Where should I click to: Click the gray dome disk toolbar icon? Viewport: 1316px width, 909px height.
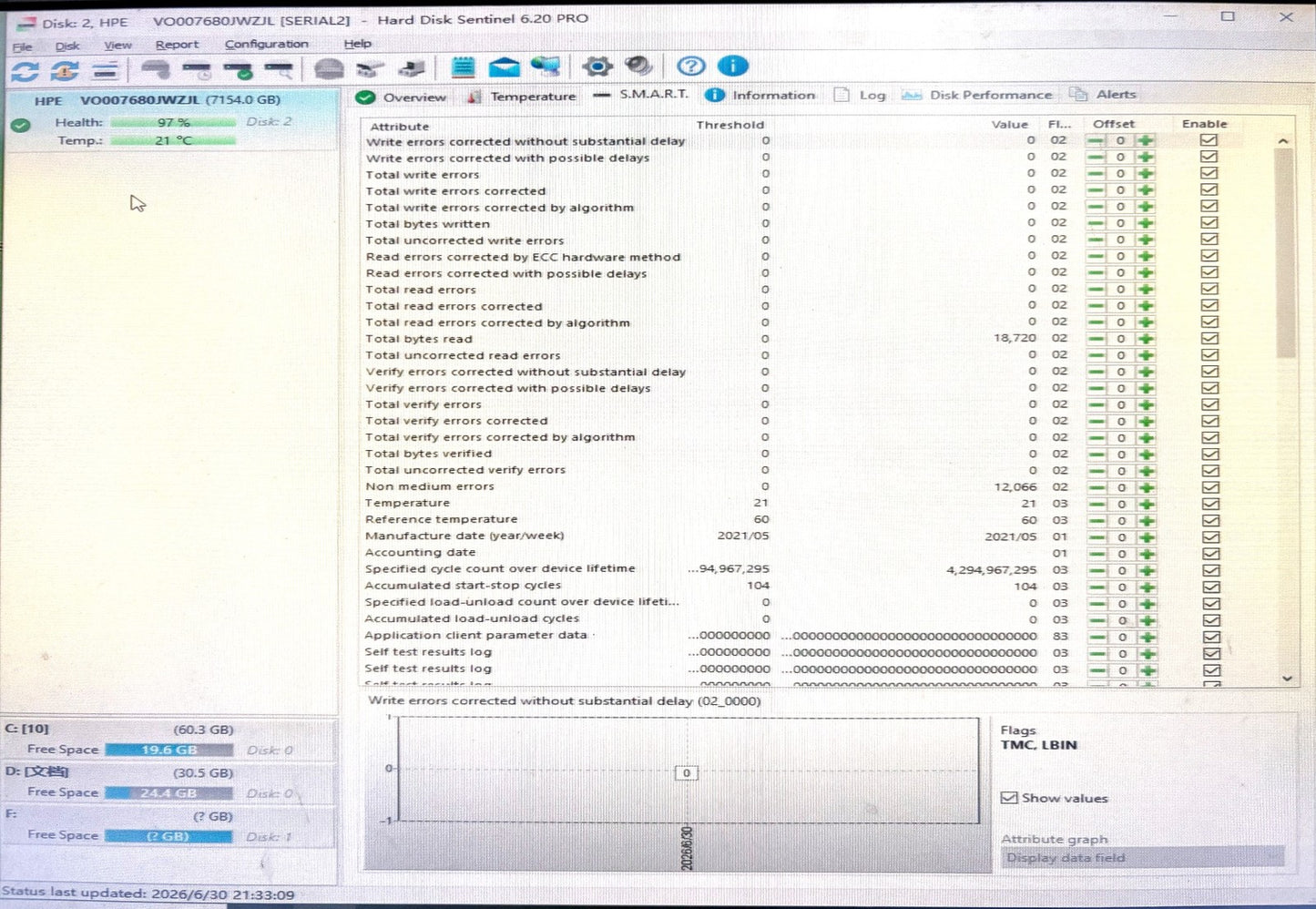click(329, 68)
